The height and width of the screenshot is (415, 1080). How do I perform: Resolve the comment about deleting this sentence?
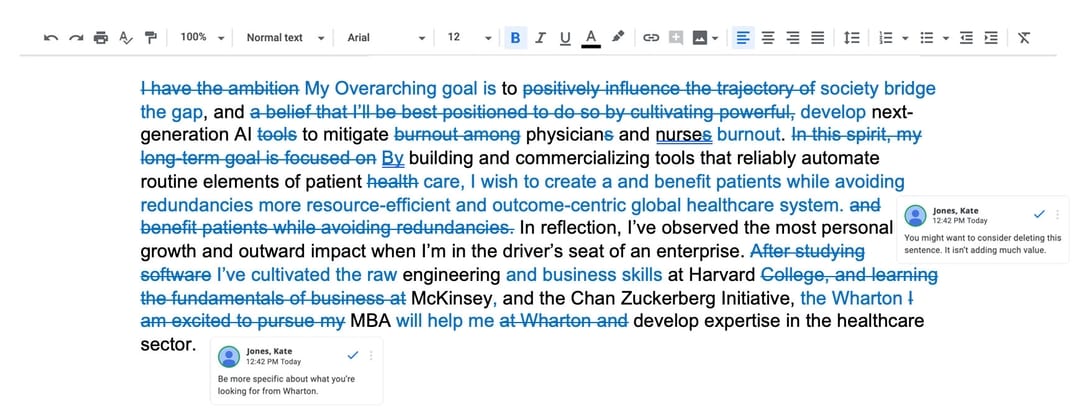(x=1039, y=214)
